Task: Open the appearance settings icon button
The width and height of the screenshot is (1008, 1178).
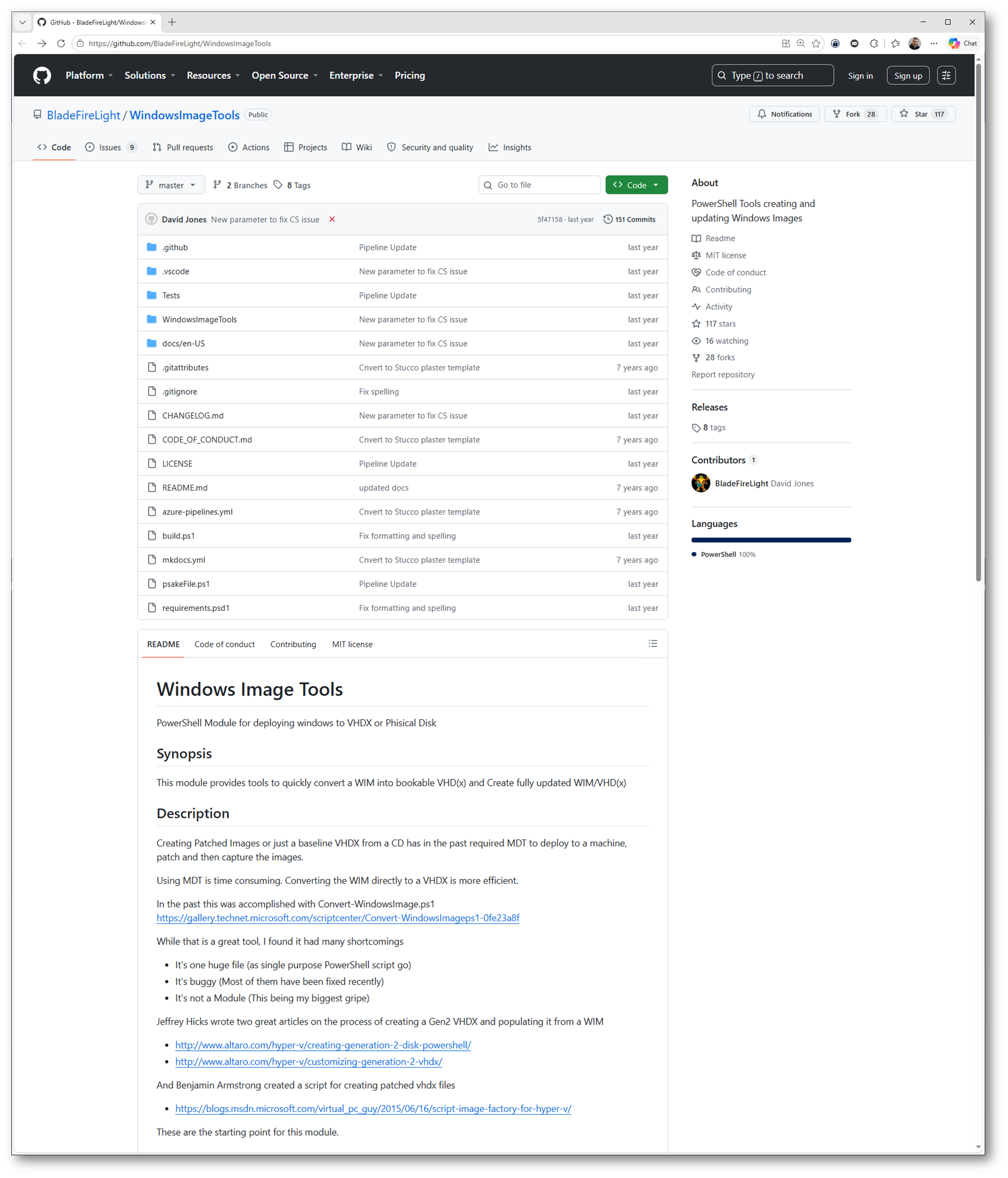Action: [x=946, y=76]
